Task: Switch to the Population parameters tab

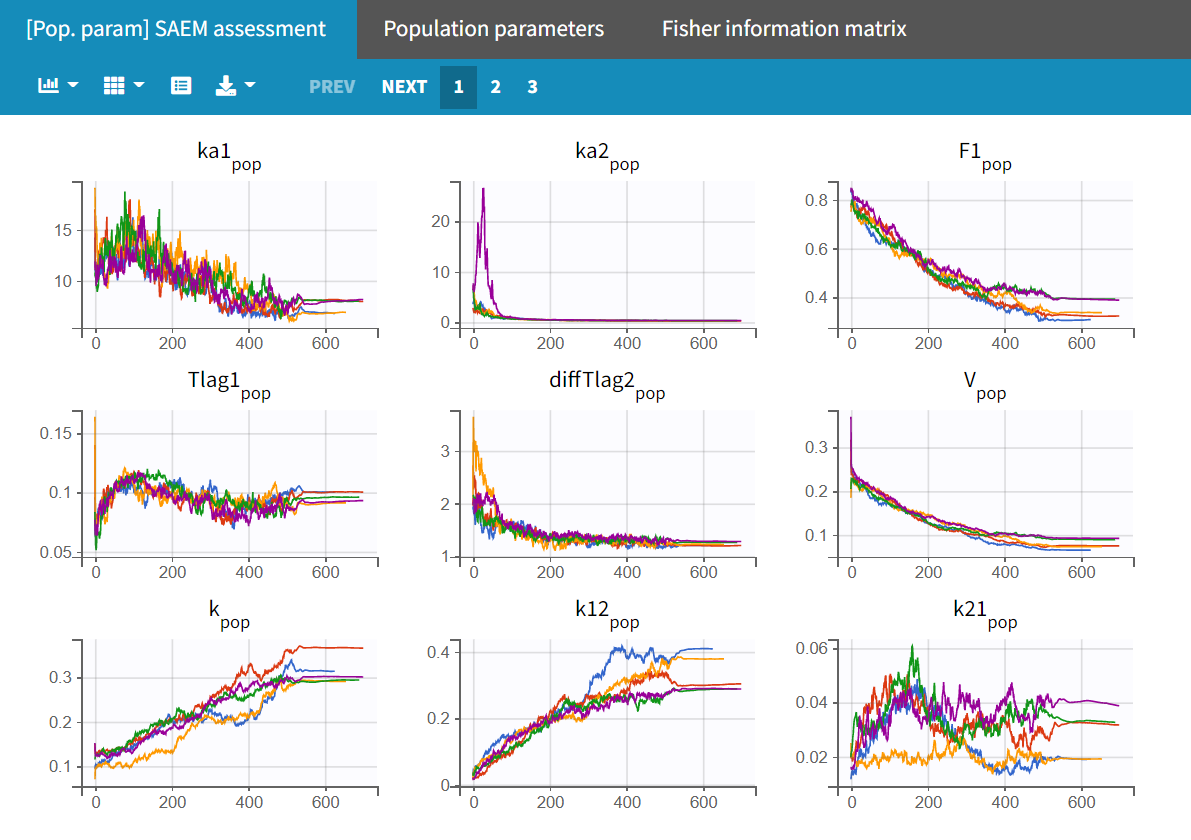Action: 493,29
